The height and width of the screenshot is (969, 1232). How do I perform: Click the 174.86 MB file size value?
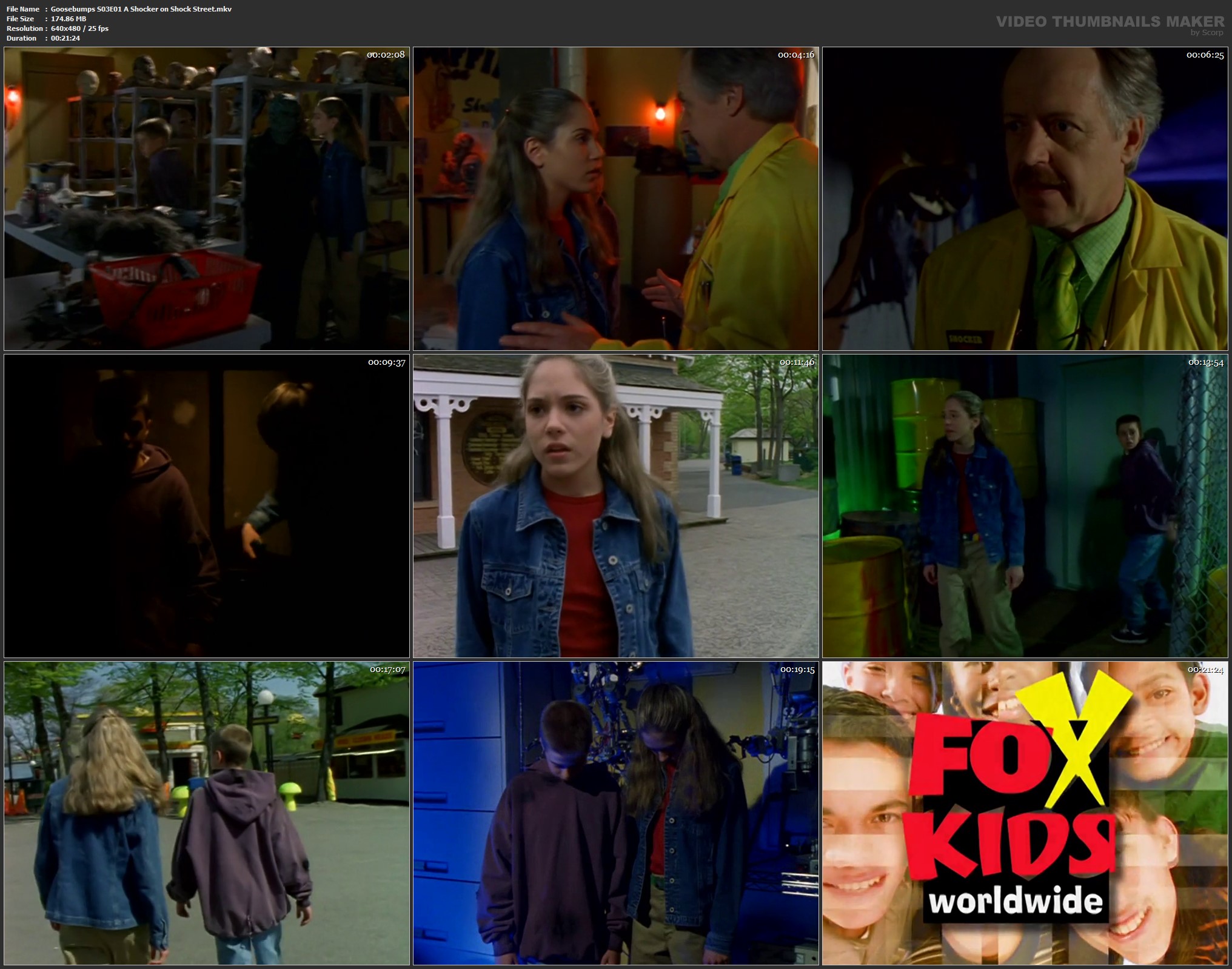69,19
